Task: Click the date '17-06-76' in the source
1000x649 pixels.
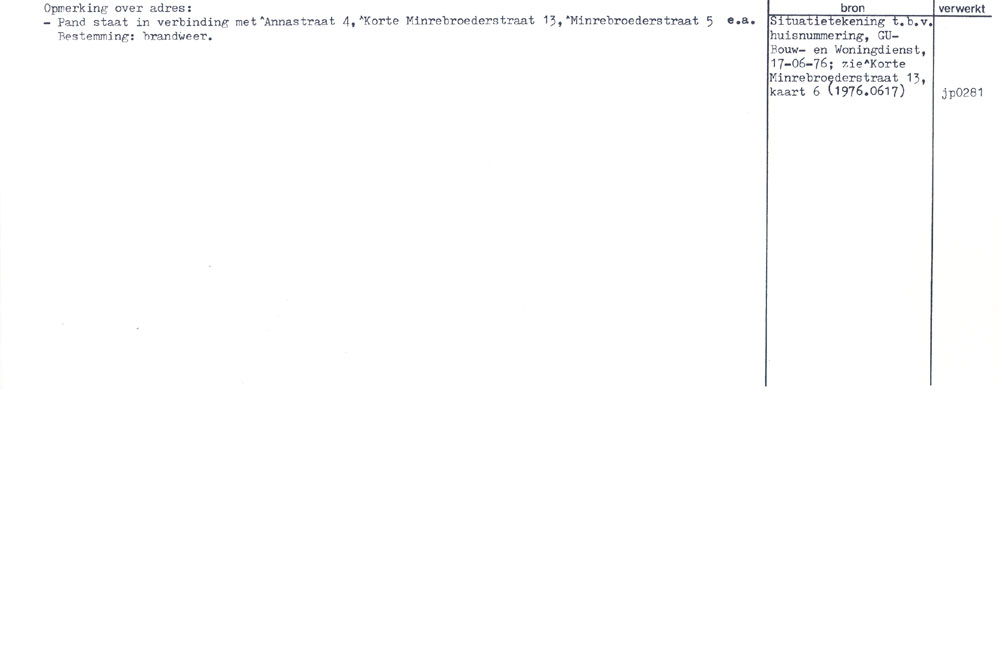Action: (x=798, y=64)
